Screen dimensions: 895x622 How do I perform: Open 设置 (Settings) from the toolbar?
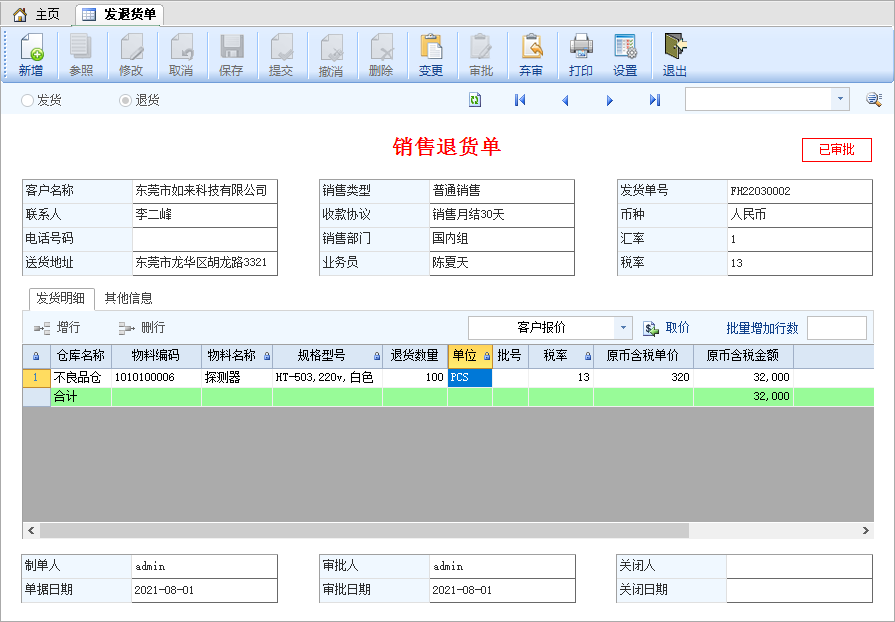point(625,55)
